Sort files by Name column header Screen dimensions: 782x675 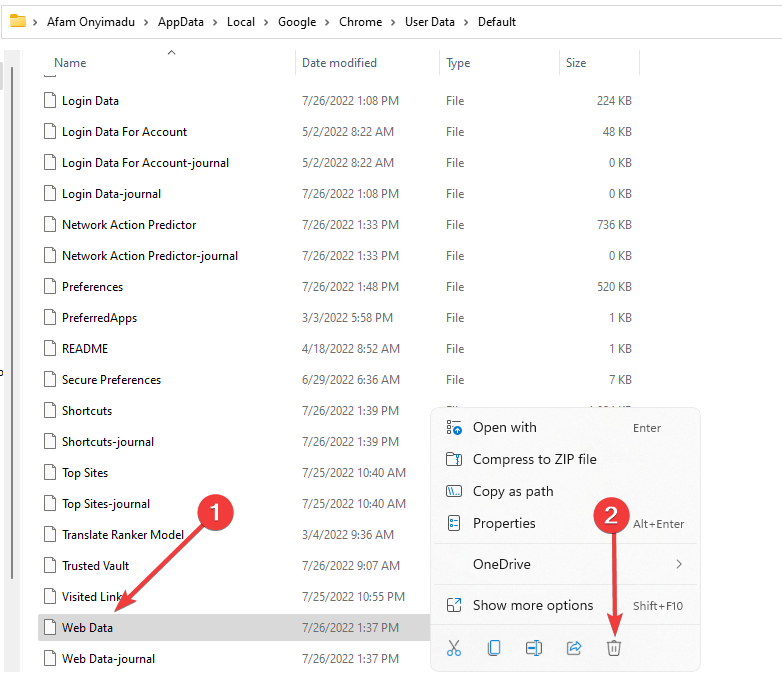coord(70,63)
